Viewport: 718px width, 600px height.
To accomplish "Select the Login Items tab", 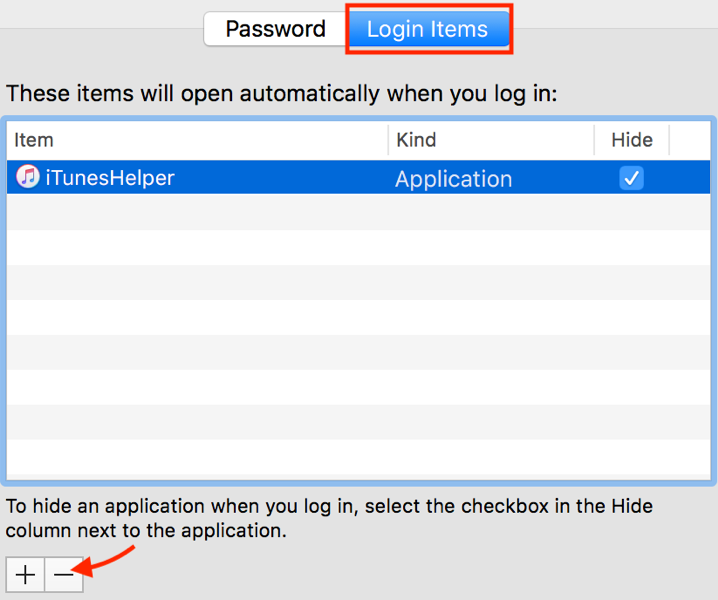I will click(x=427, y=29).
